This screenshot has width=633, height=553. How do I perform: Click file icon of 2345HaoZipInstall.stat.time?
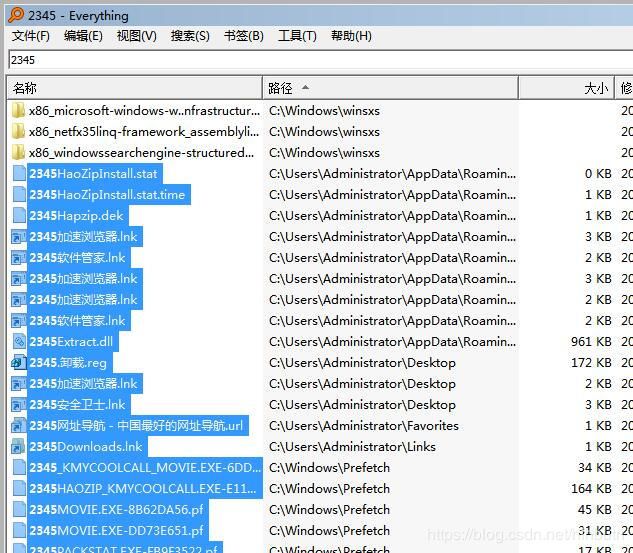(19, 195)
